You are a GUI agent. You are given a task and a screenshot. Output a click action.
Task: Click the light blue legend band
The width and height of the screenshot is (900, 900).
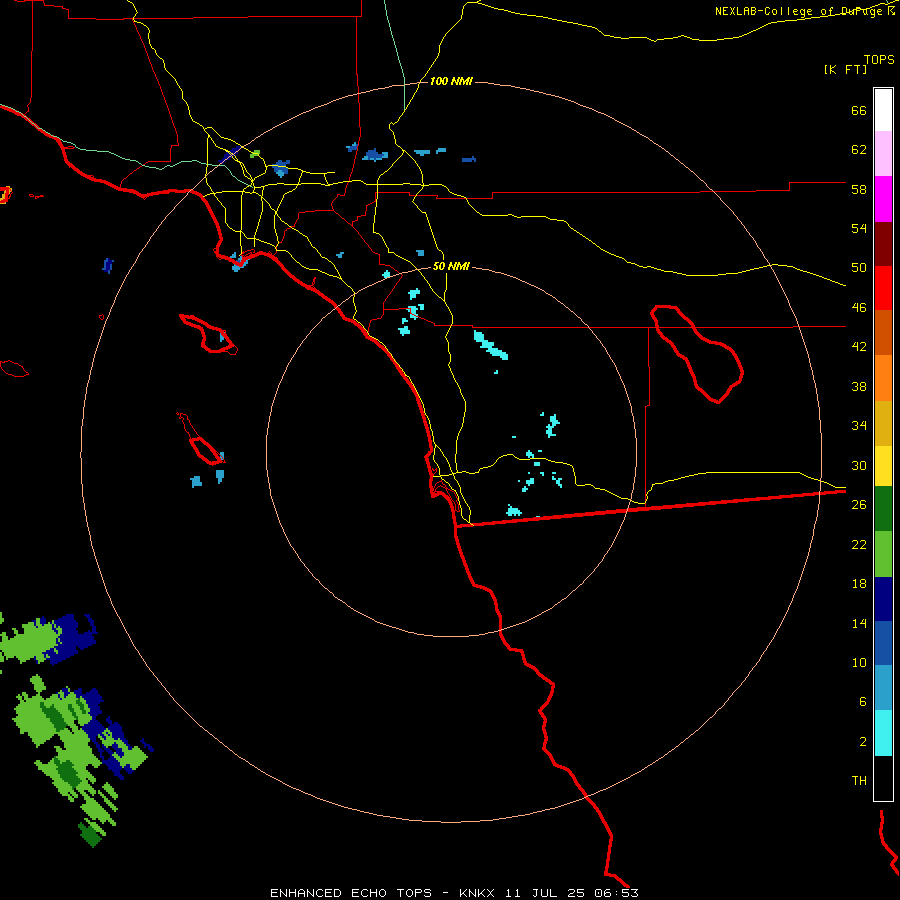click(883, 688)
